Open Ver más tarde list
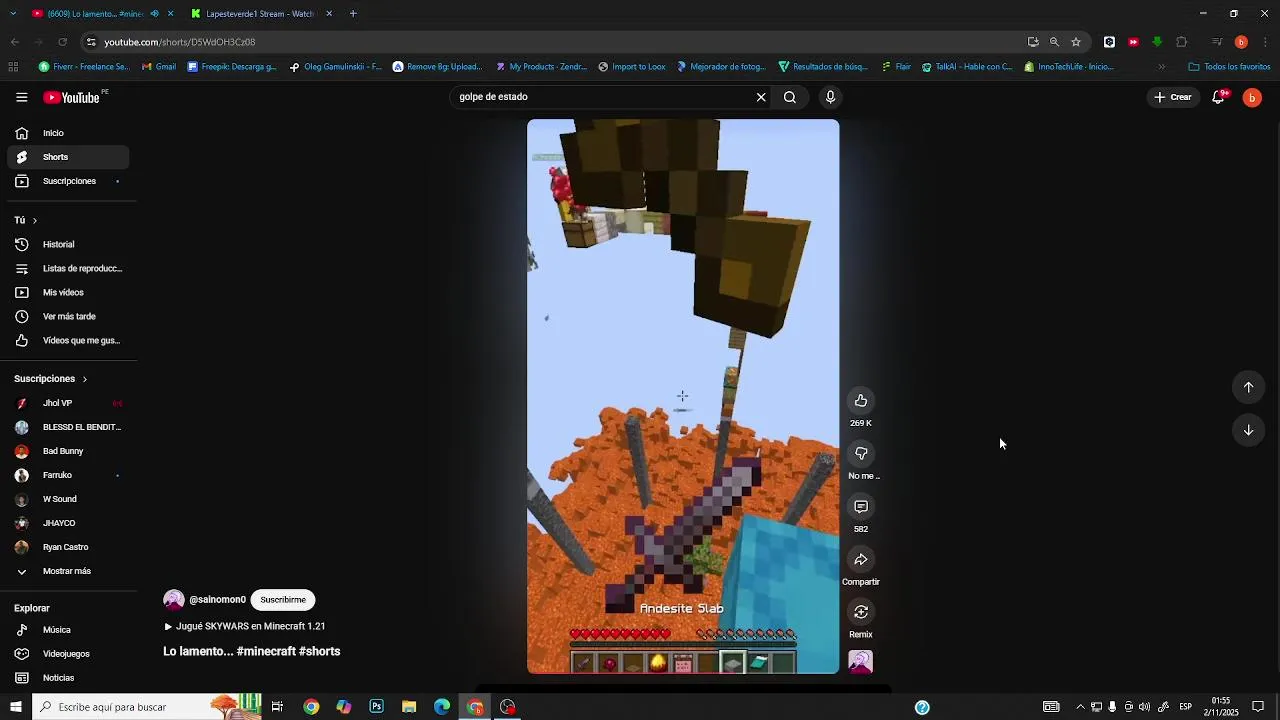1280x720 pixels. pos(68,316)
